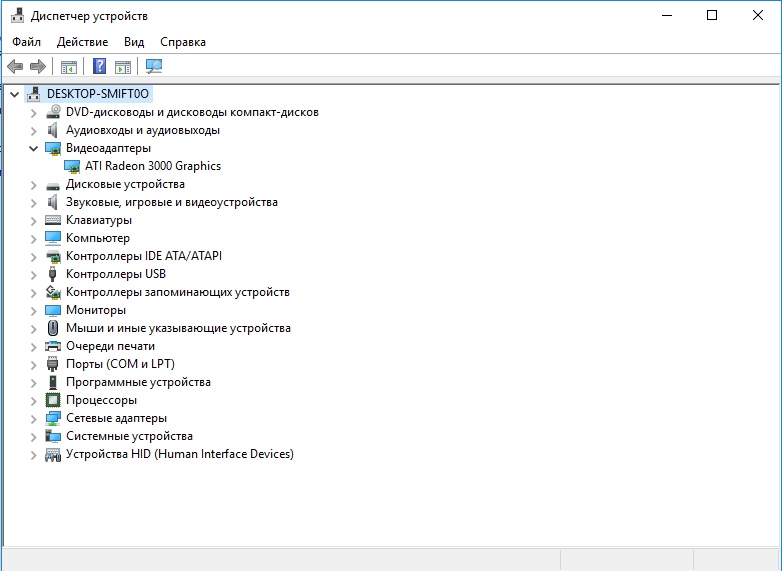This screenshot has height=571, width=782.
Task: Click the Forward arrow toolbar icon
Action: (x=38, y=67)
